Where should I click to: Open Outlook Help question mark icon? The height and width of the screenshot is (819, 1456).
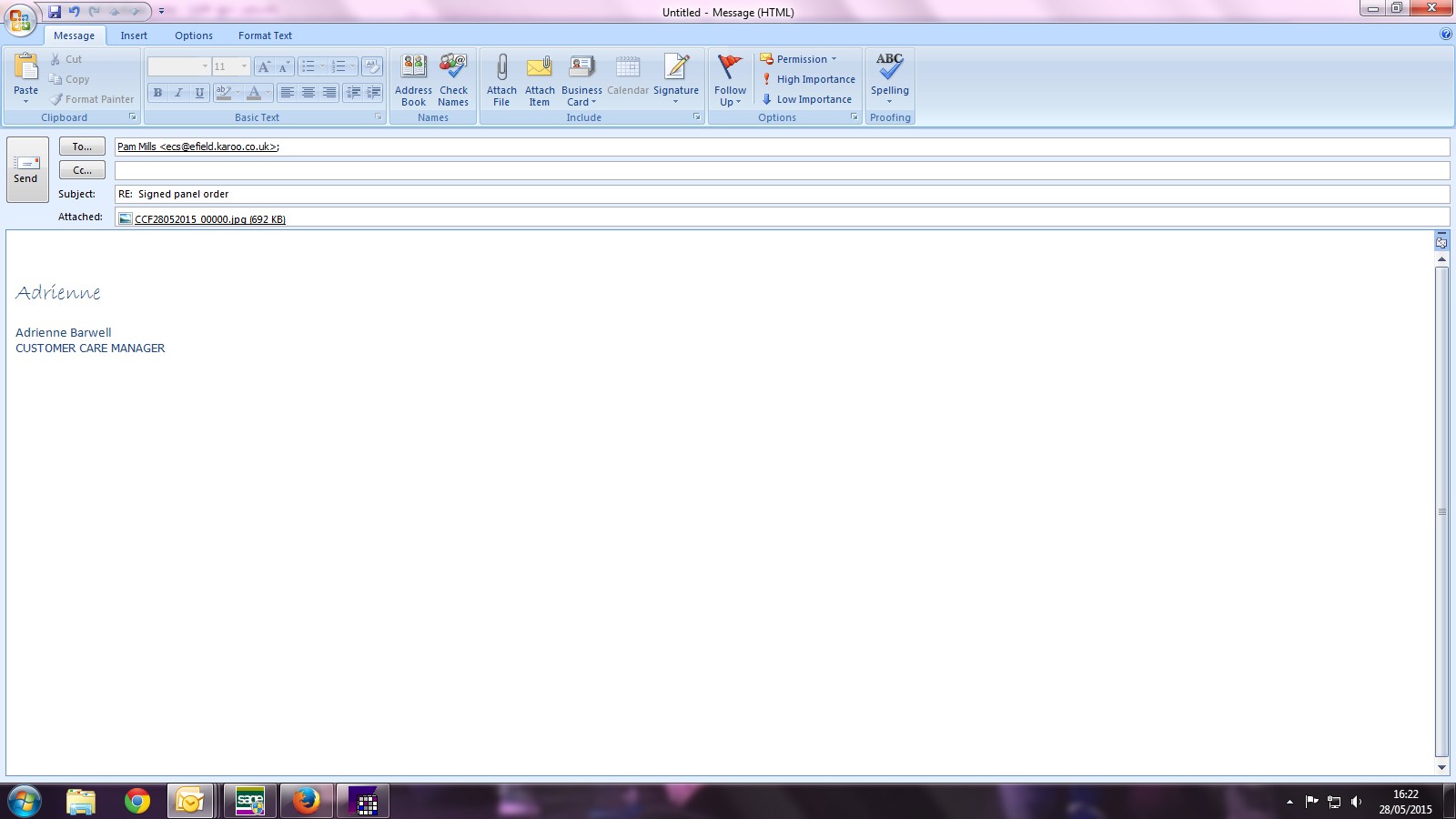pos(1445,35)
